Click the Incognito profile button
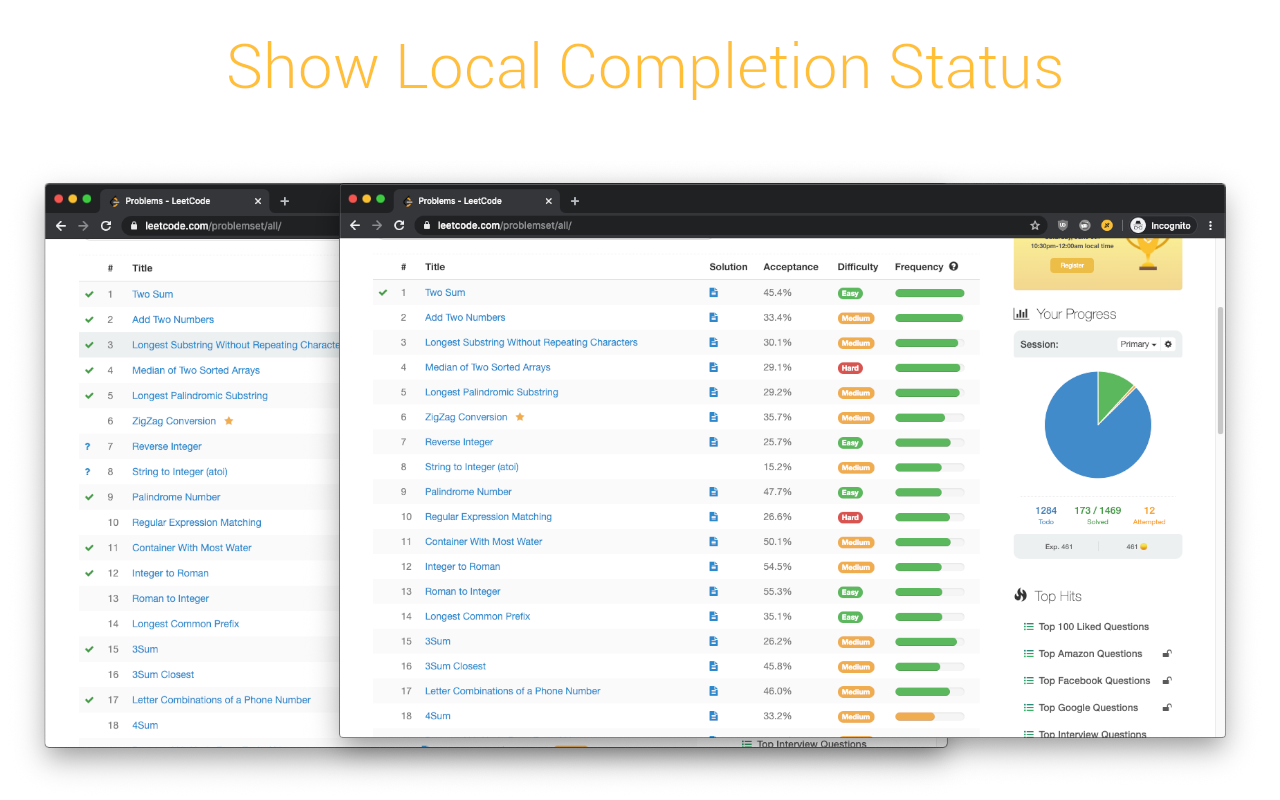 1161,226
